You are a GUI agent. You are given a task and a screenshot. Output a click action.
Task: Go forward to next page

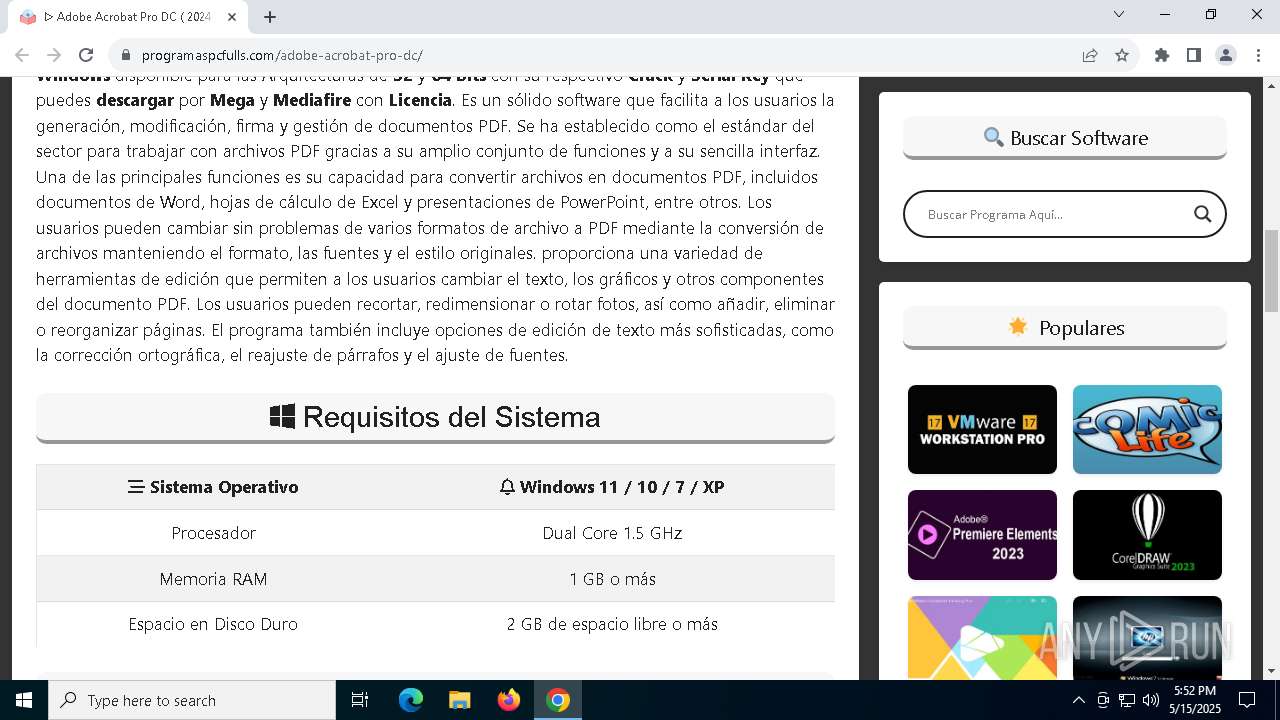click(54, 55)
